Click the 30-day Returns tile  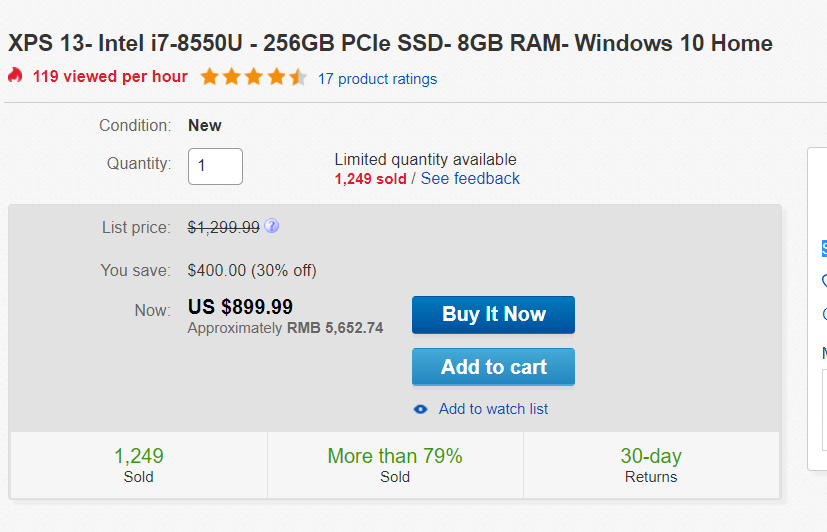point(651,465)
